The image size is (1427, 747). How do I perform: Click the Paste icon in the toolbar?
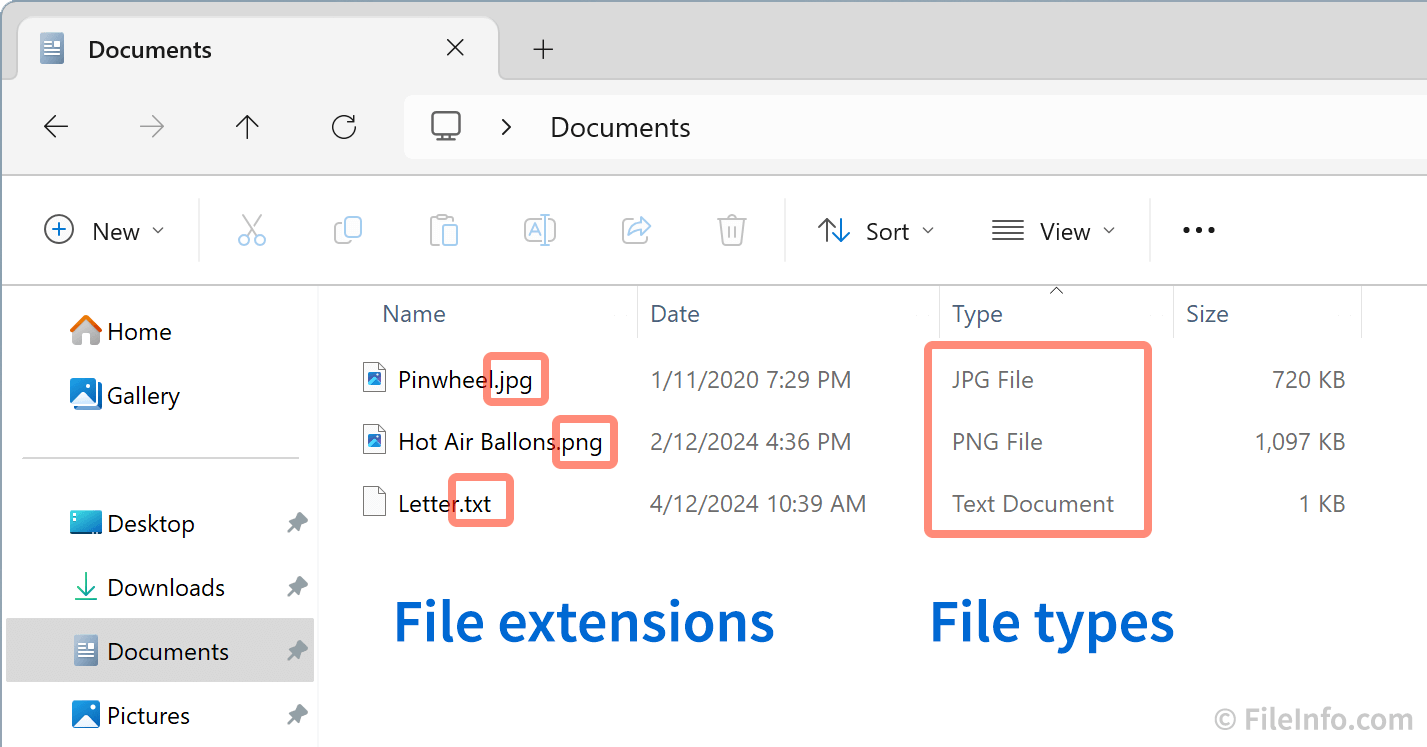[x=443, y=230]
